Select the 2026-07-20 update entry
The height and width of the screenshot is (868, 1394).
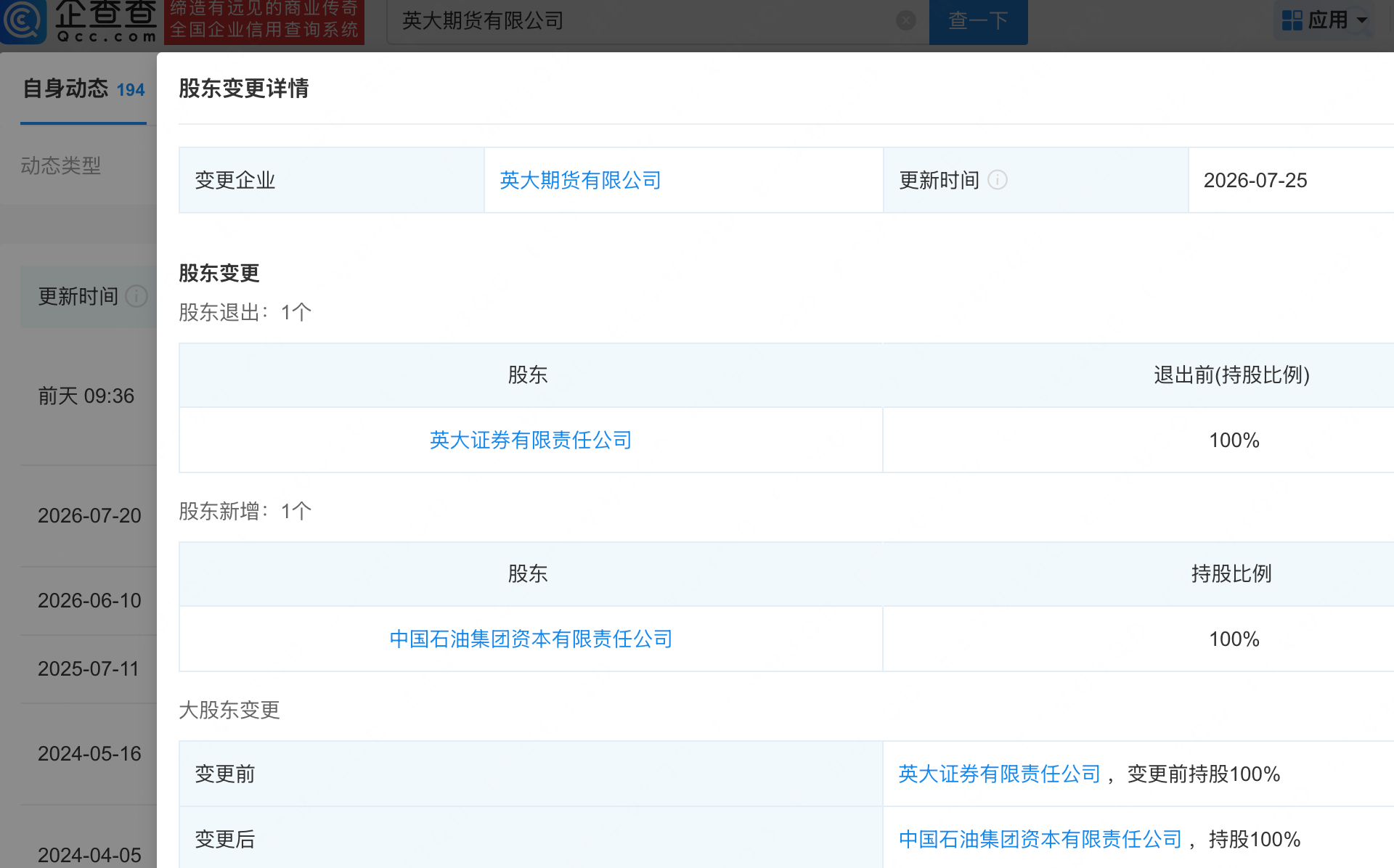89,515
